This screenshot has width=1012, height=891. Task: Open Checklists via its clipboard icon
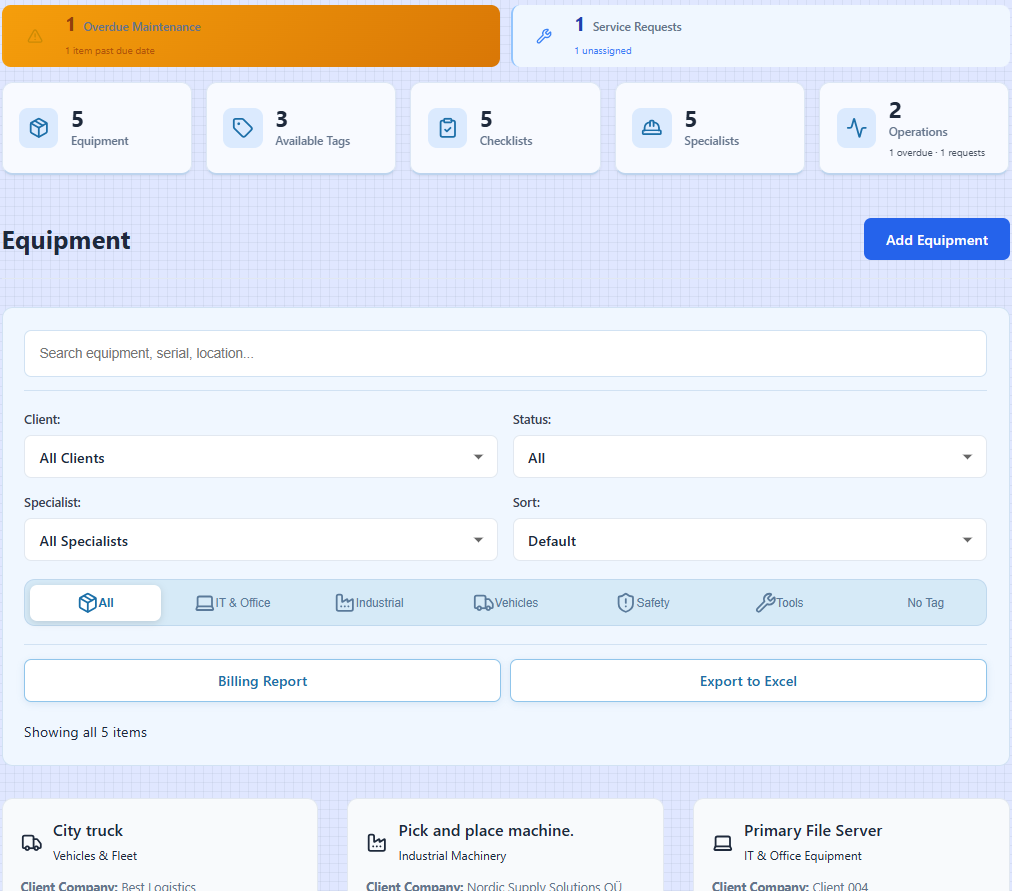[447, 127]
